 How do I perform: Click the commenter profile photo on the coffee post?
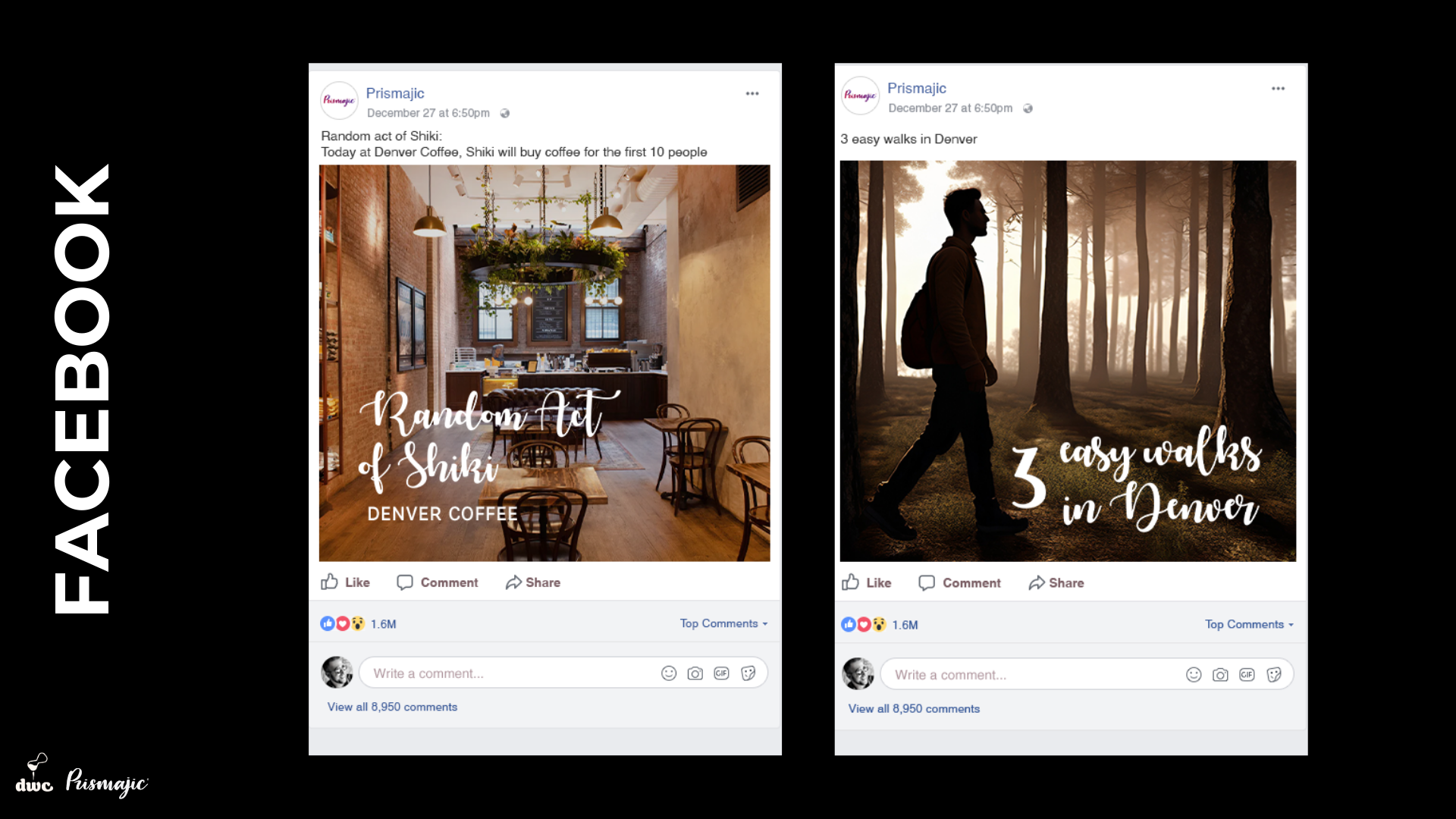(337, 673)
